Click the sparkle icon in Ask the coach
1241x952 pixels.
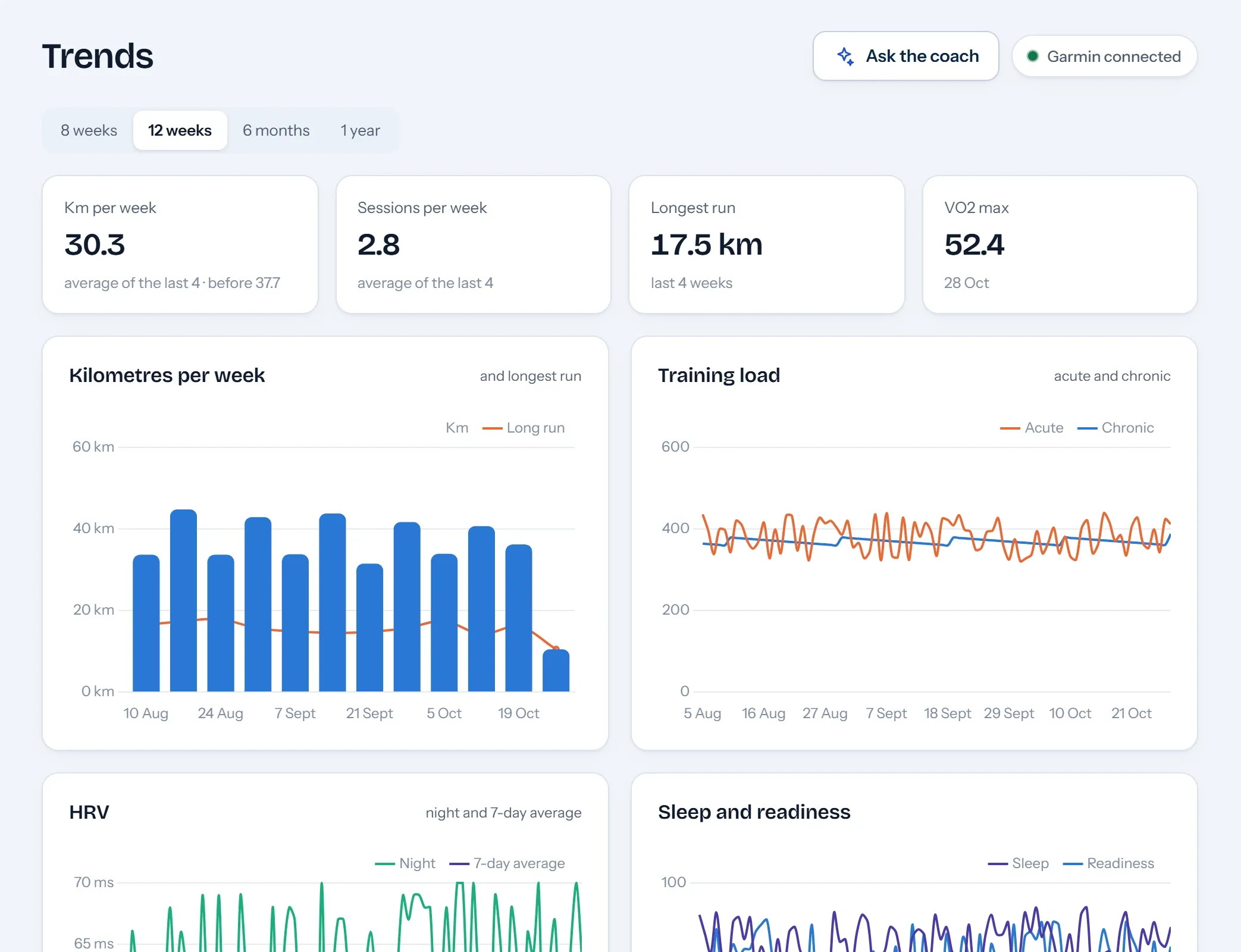pyautogui.click(x=845, y=56)
